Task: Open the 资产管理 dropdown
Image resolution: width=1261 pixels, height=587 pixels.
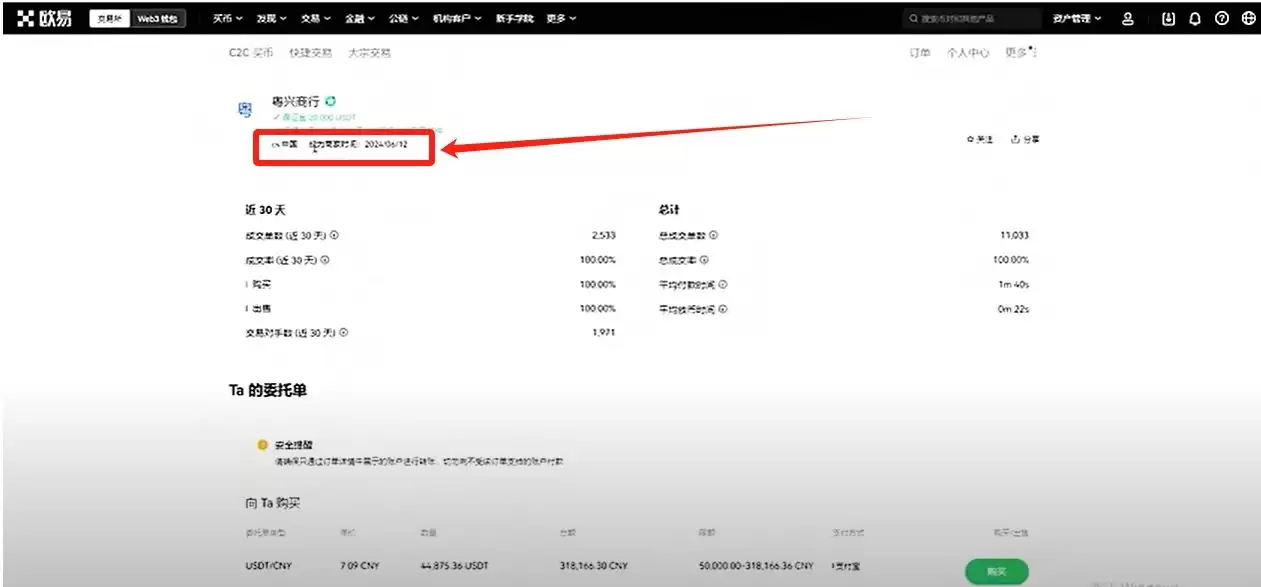Action: coord(1074,18)
